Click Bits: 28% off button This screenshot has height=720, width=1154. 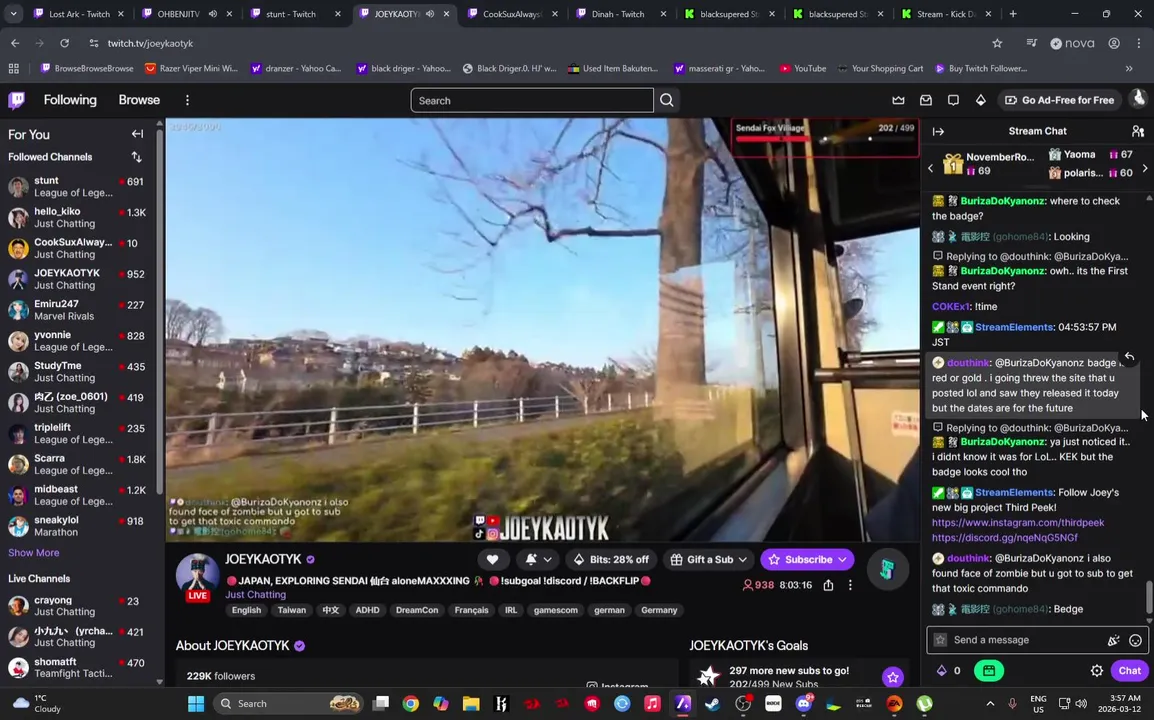click(611, 560)
